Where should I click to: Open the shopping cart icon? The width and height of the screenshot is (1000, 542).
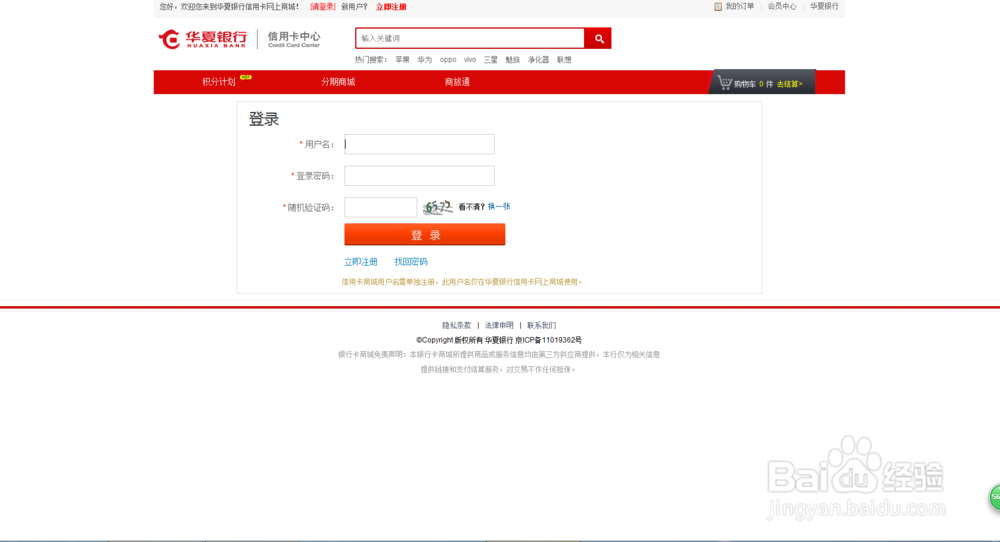(x=724, y=83)
